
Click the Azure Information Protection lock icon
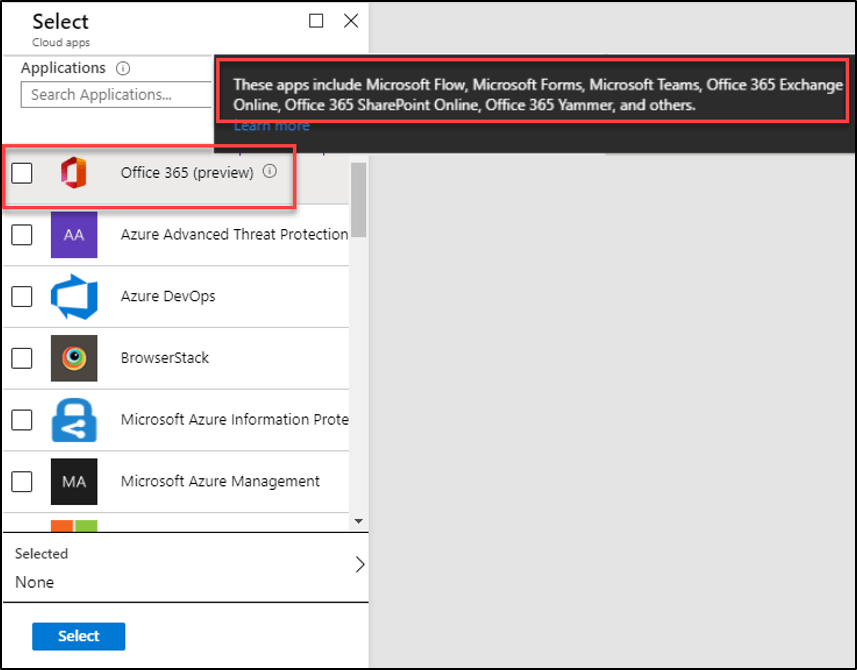click(x=74, y=420)
